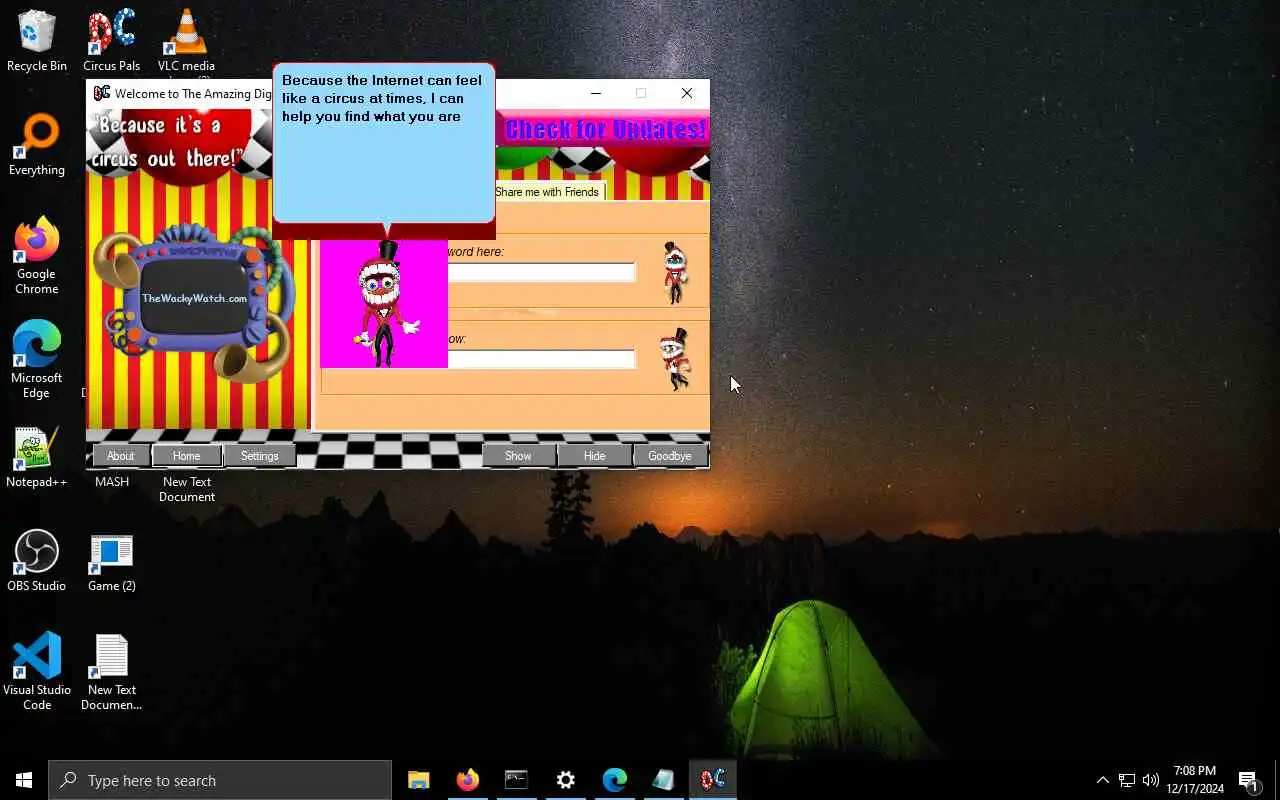
Task: Click the small ringmaster icon beside the lower field
Action: pyautogui.click(x=676, y=359)
